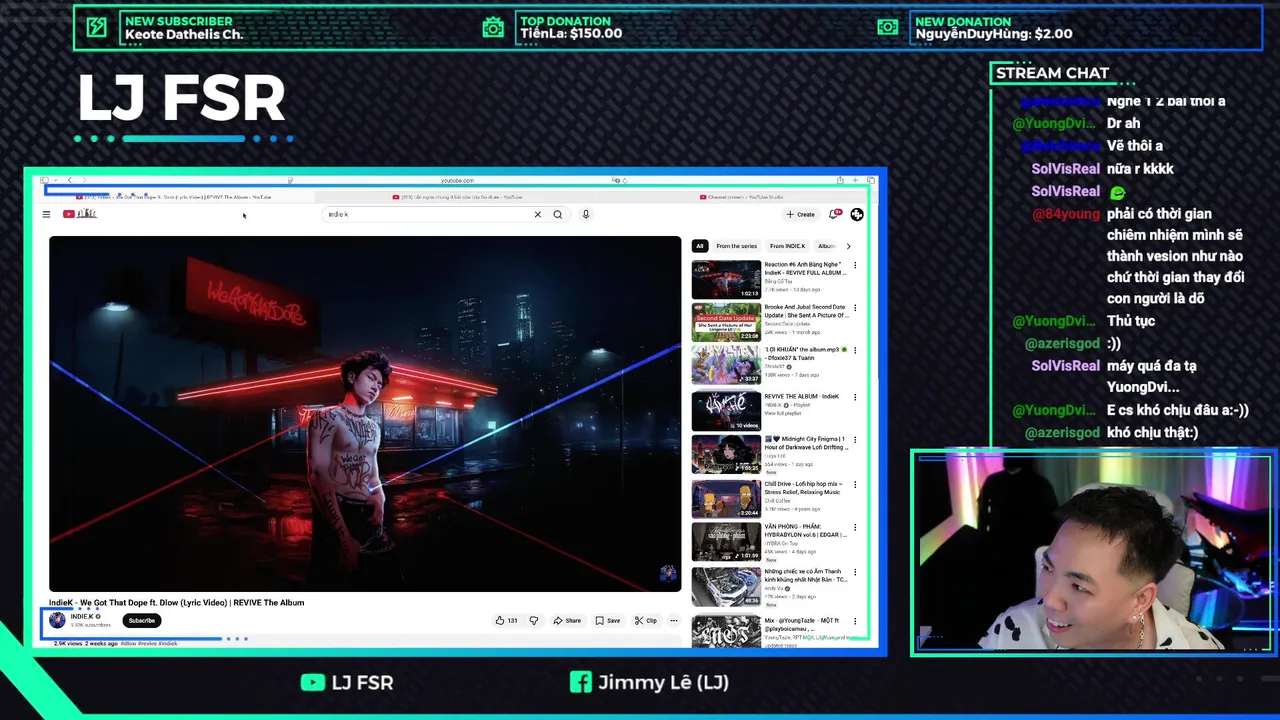Add a new Safari tab with plus
The width and height of the screenshot is (1280, 720).
click(855, 180)
